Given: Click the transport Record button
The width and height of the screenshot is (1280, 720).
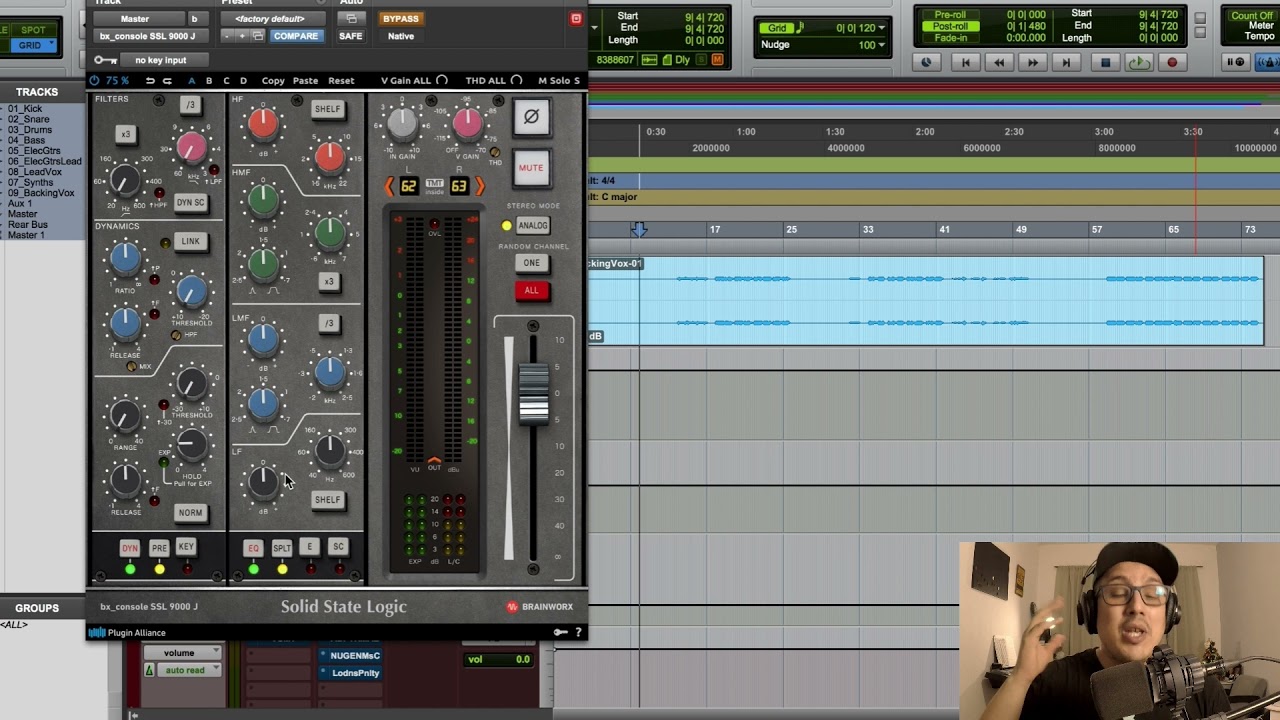Looking at the screenshot, I should click(1173, 62).
